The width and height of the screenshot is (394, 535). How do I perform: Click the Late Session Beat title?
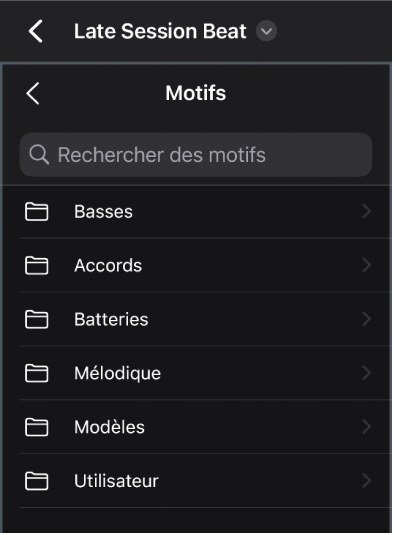point(160,31)
